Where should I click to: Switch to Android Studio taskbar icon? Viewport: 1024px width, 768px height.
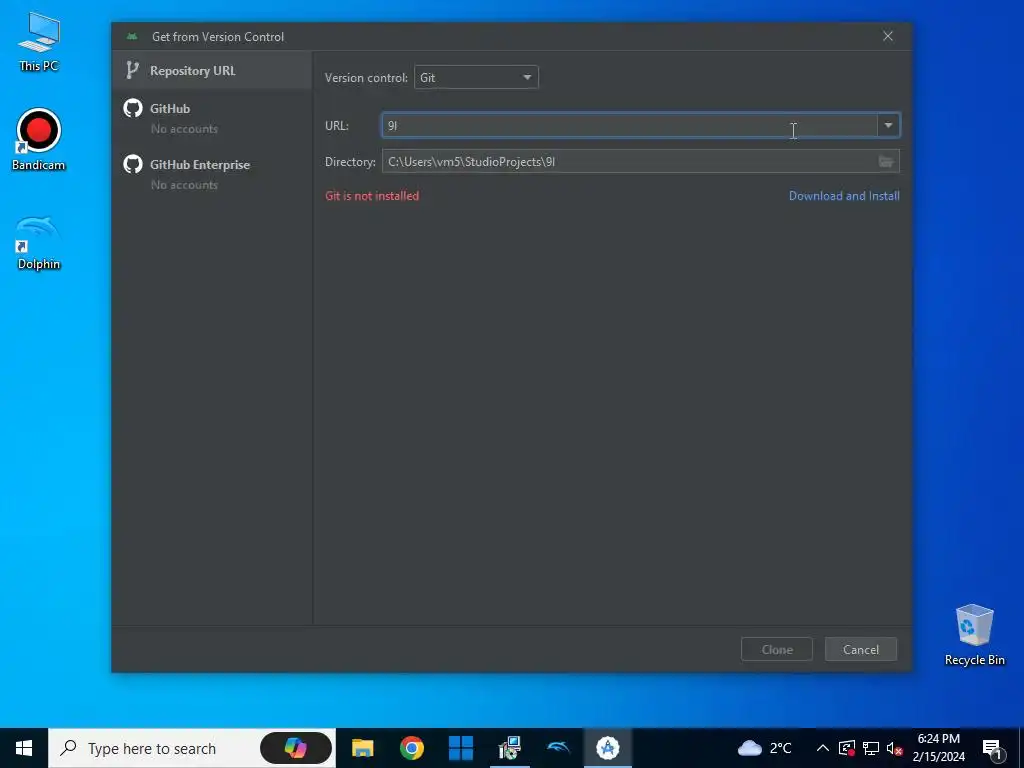608,748
